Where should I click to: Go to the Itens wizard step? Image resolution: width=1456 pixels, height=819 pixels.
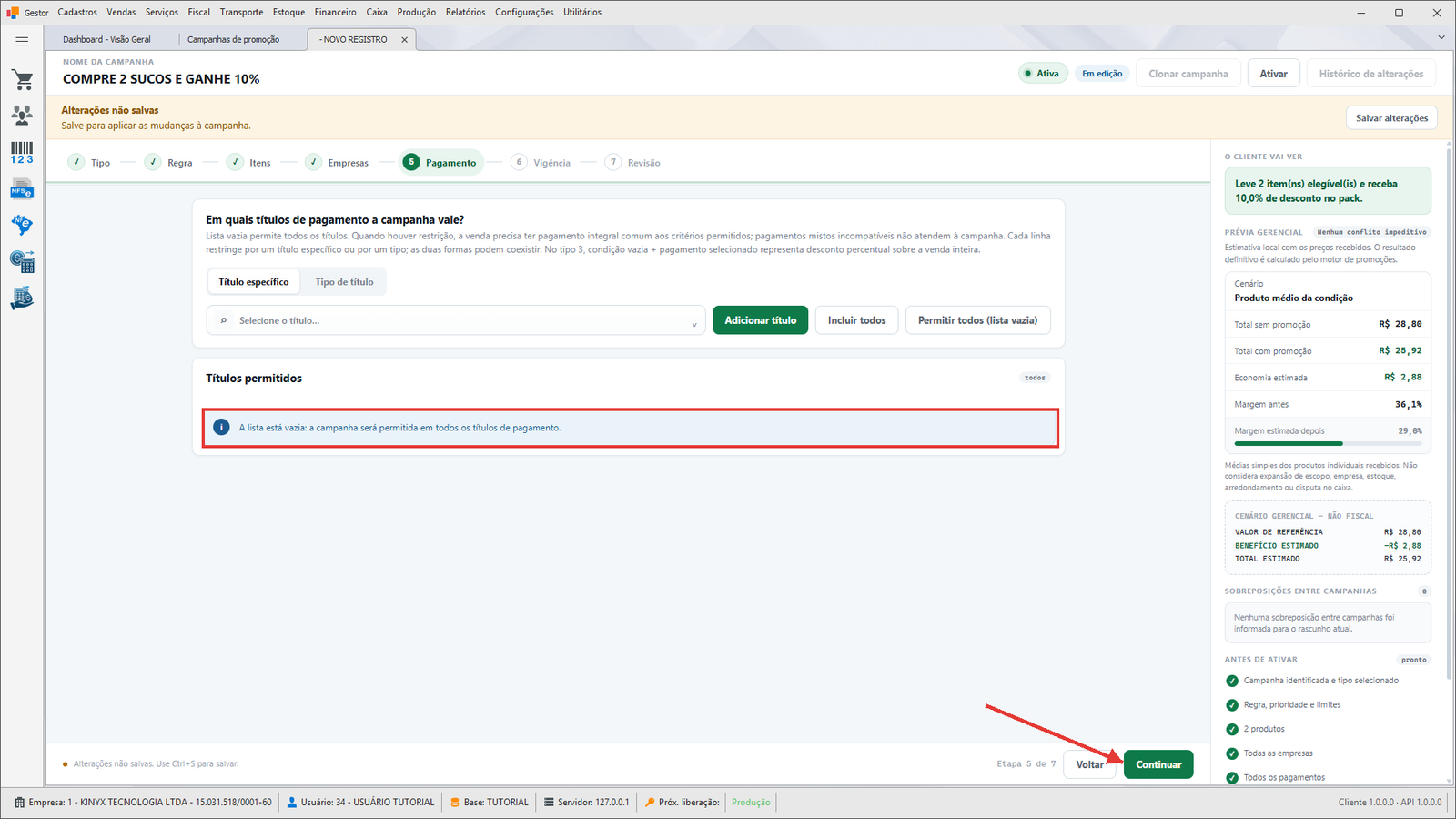248,163
